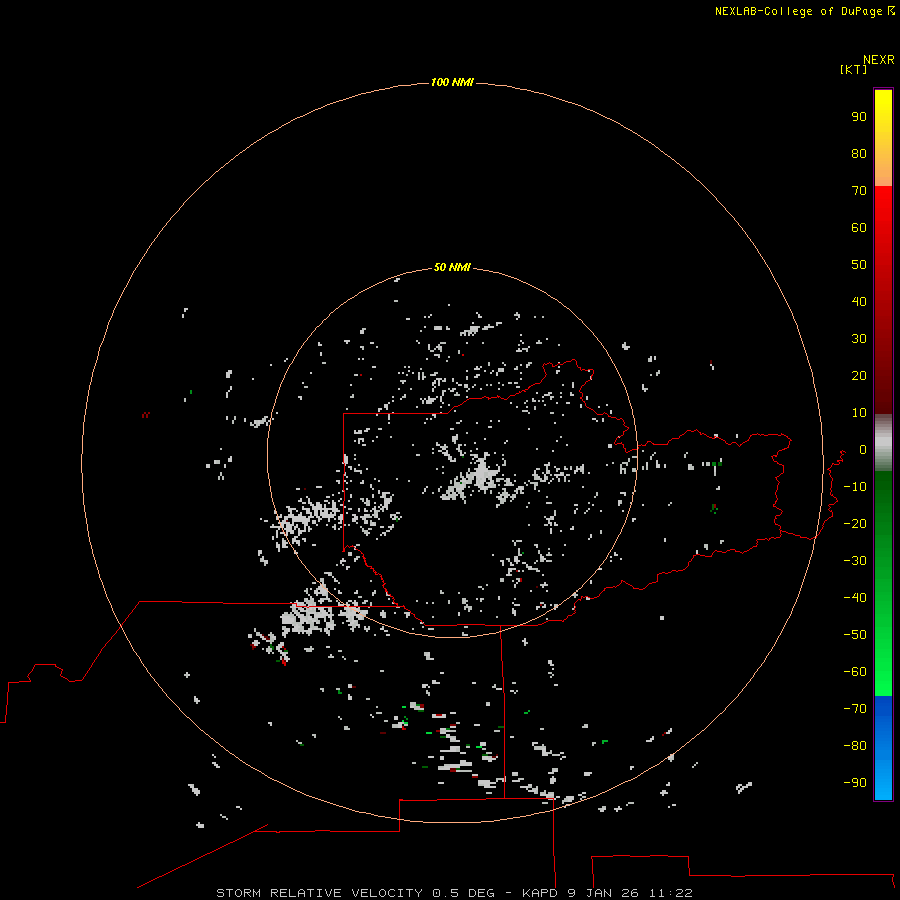Click the 60 value on the velocity scale
This screenshot has height=900, width=900.
pyautogui.click(x=859, y=227)
